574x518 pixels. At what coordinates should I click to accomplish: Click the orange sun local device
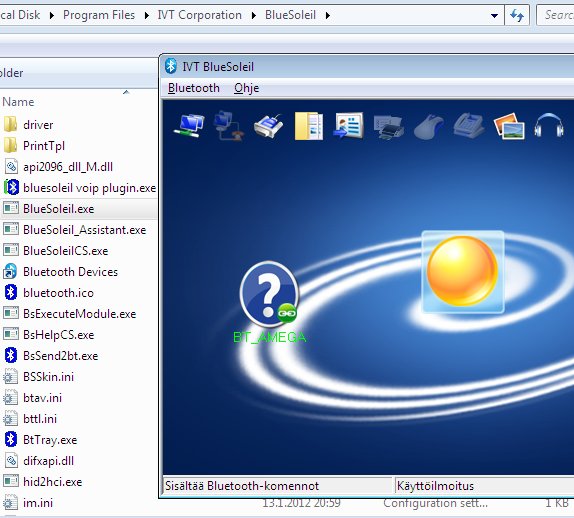(x=463, y=271)
